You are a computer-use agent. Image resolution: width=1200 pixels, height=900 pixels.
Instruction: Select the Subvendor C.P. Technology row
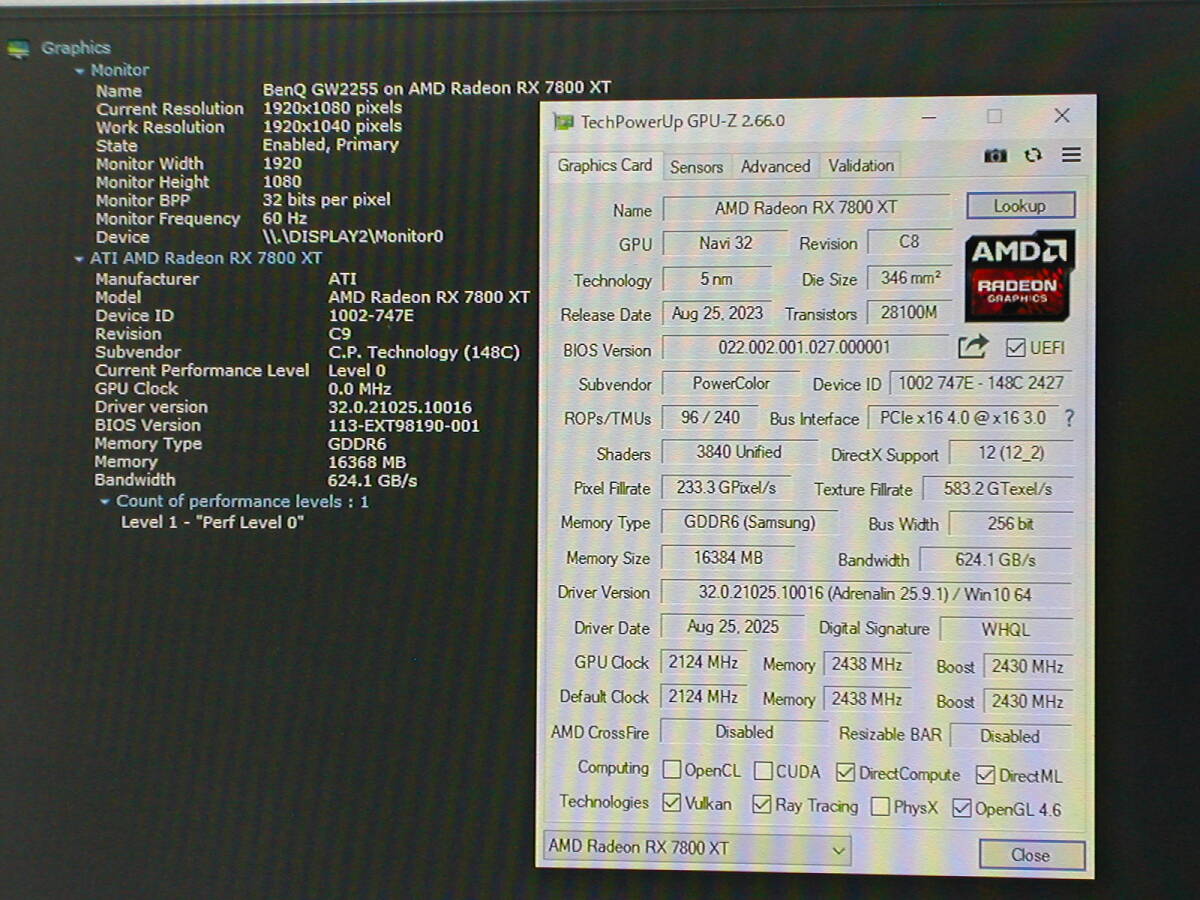308,352
